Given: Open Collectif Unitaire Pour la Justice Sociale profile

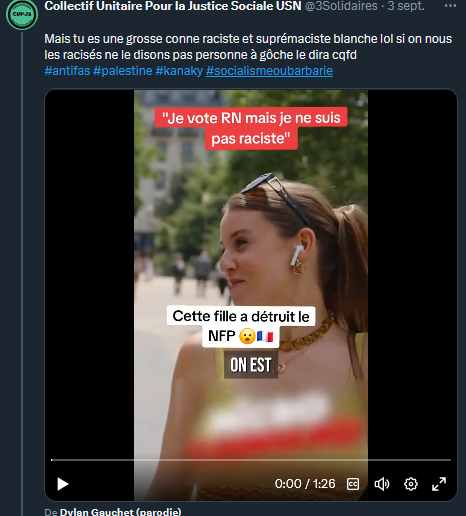Looking at the screenshot, I should click(x=173, y=6).
